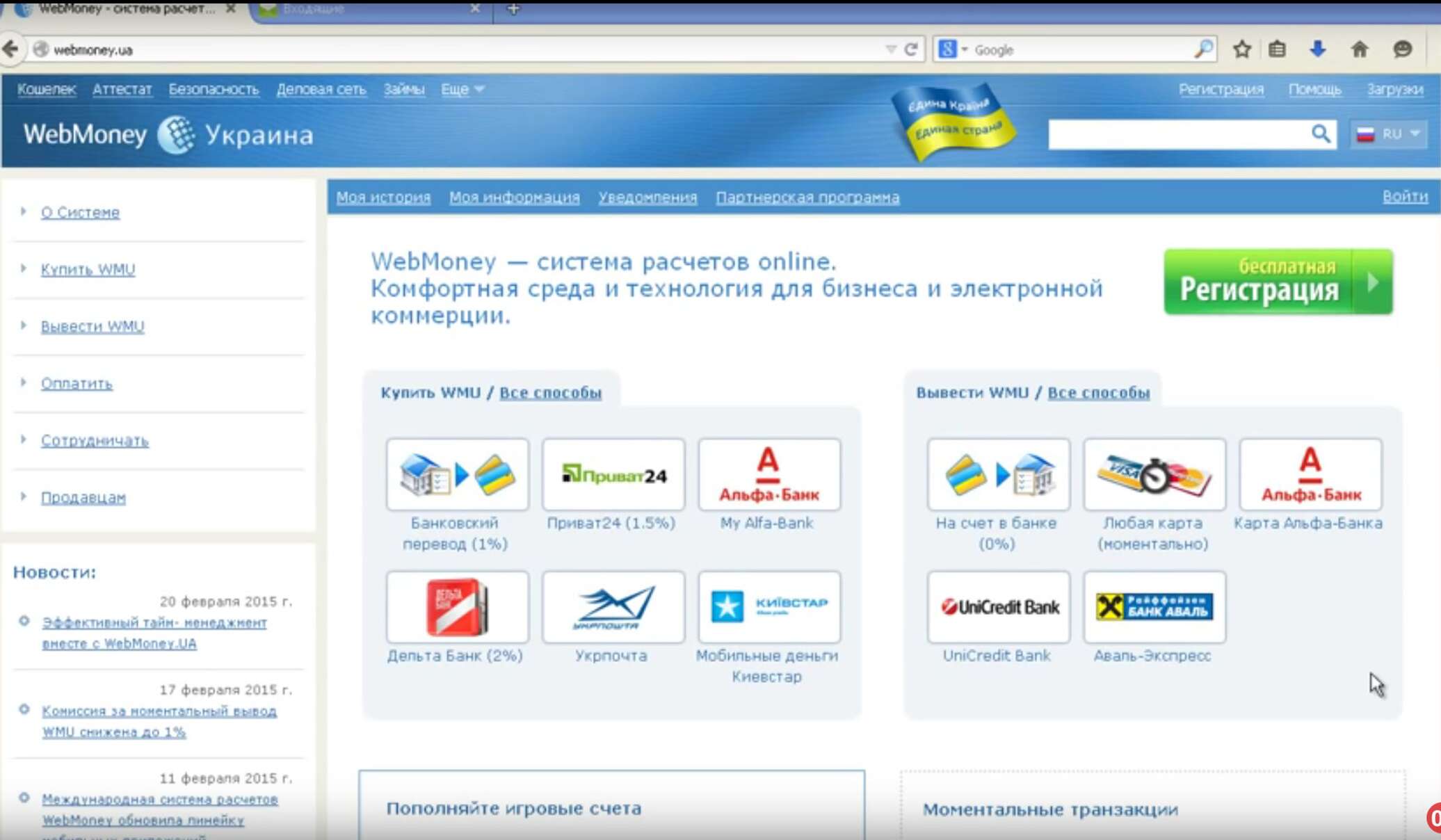
Task: Open browser downloads arrow icon
Action: point(1317,49)
